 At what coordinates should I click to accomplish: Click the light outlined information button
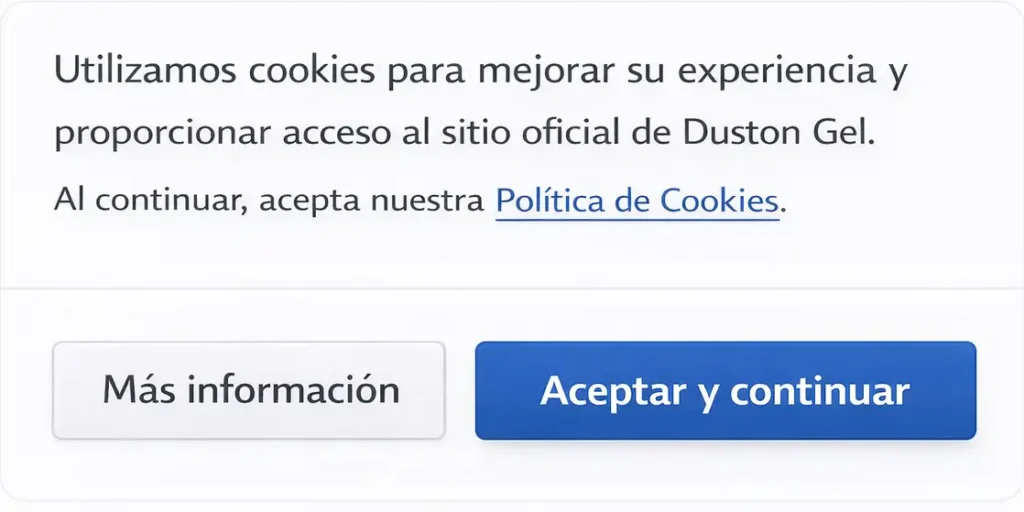click(249, 391)
